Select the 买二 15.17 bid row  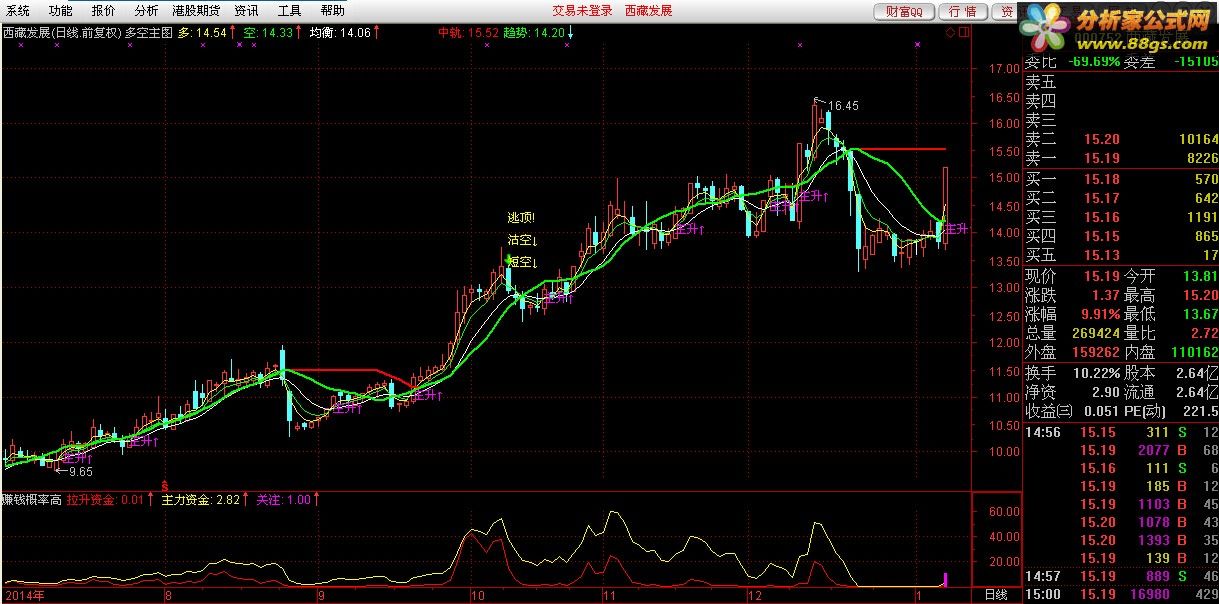pos(1121,198)
